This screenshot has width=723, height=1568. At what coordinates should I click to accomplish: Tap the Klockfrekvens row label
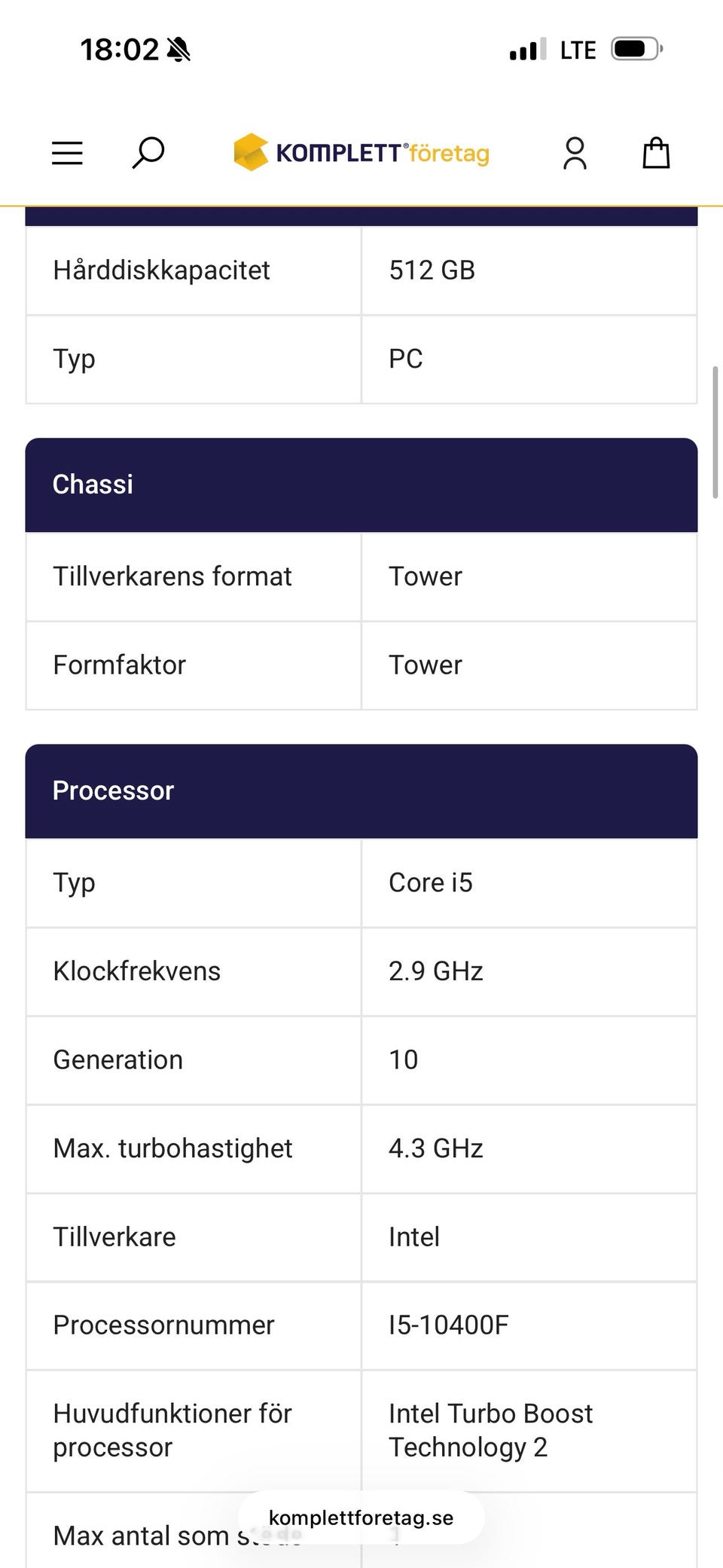coord(136,971)
